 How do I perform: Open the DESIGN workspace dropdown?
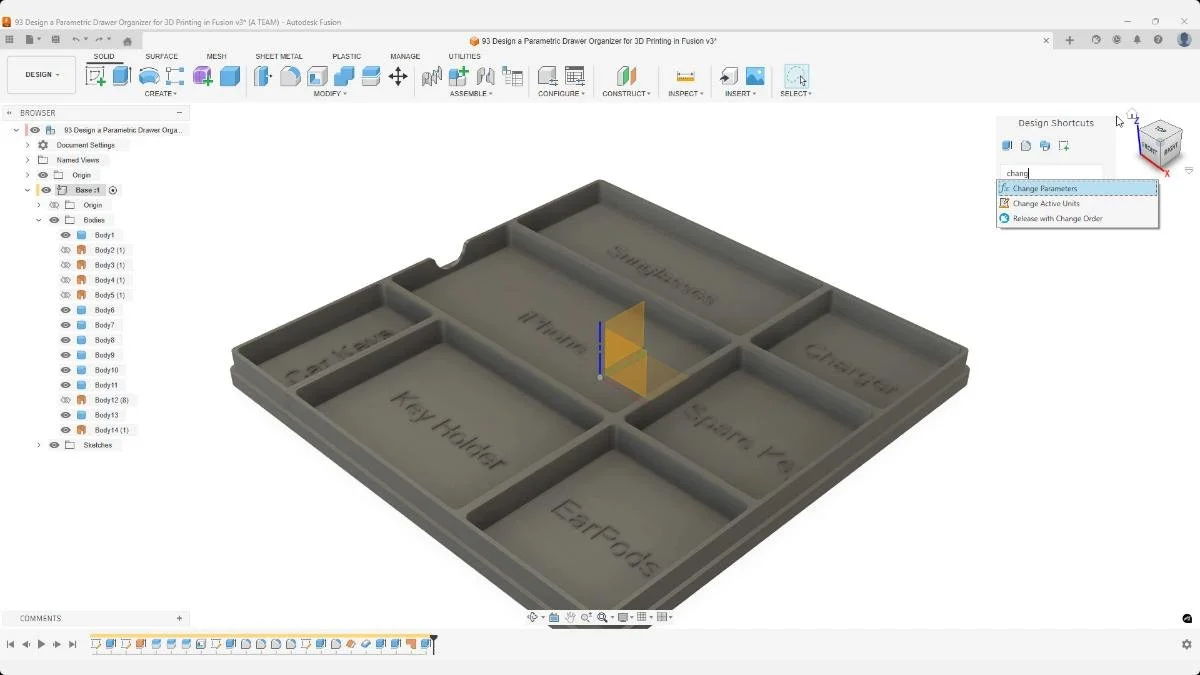(41, 75)
